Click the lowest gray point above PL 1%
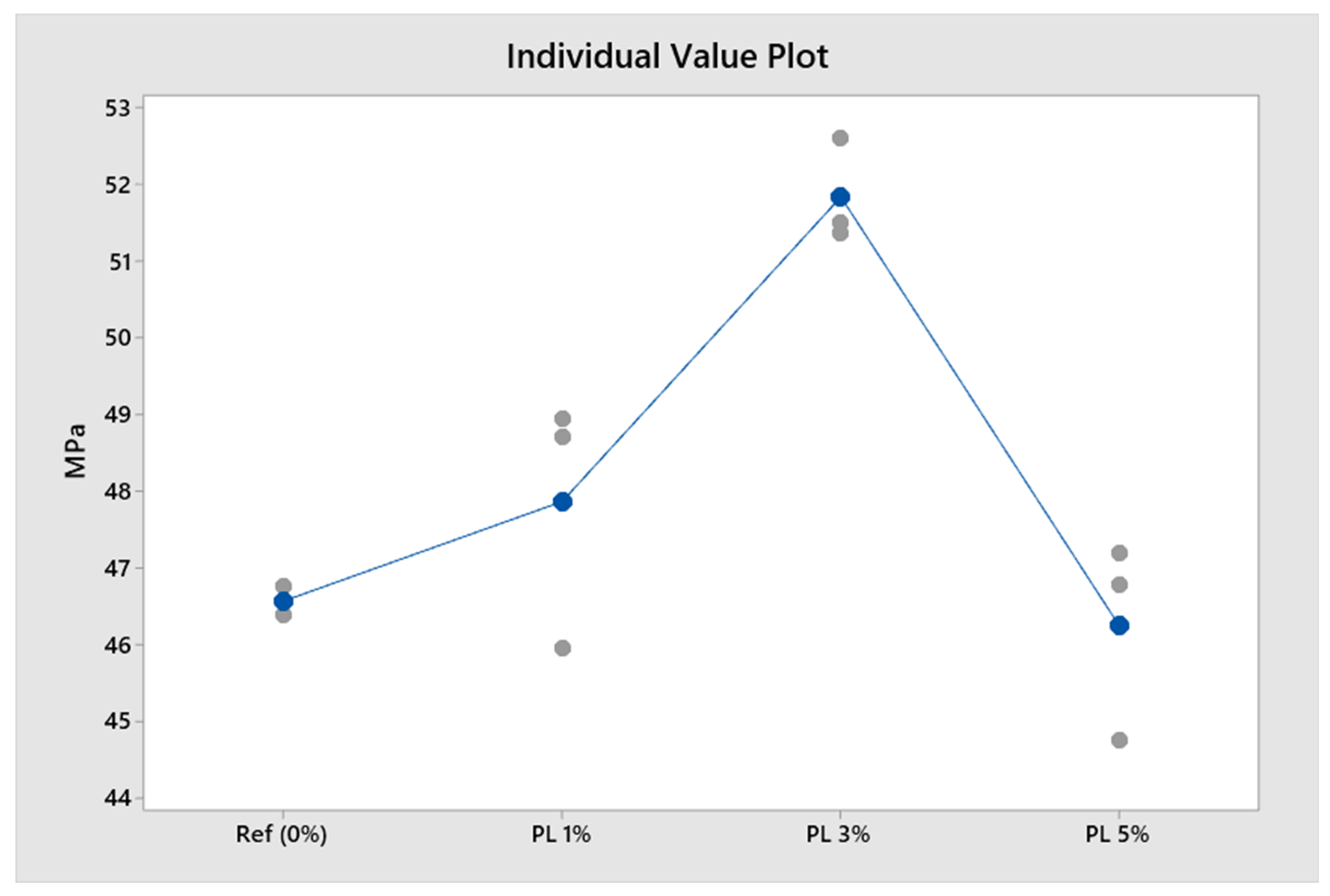 click(x=563, y=648)
